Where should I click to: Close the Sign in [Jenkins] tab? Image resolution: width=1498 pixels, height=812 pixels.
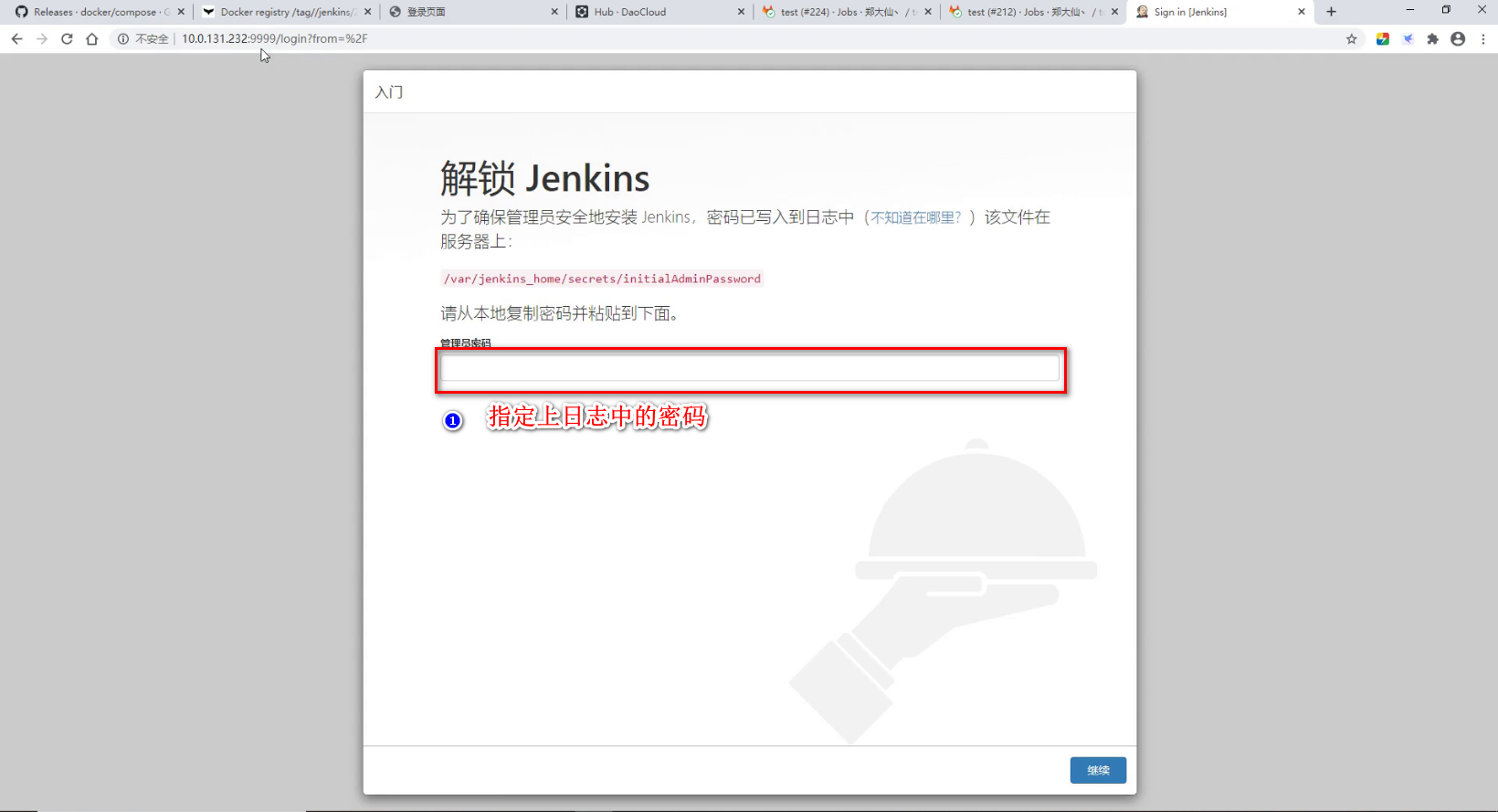pos(1302,12)
